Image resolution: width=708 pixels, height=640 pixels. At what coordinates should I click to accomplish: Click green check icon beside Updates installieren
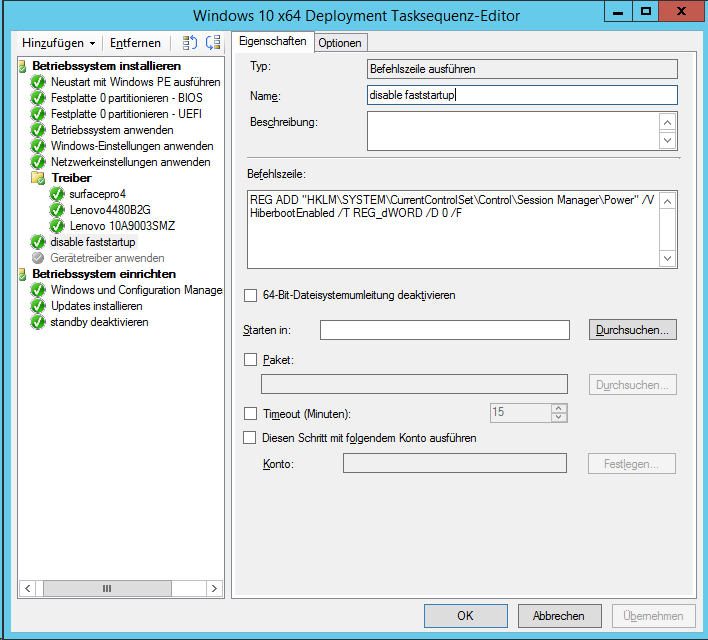coord(38,306)
